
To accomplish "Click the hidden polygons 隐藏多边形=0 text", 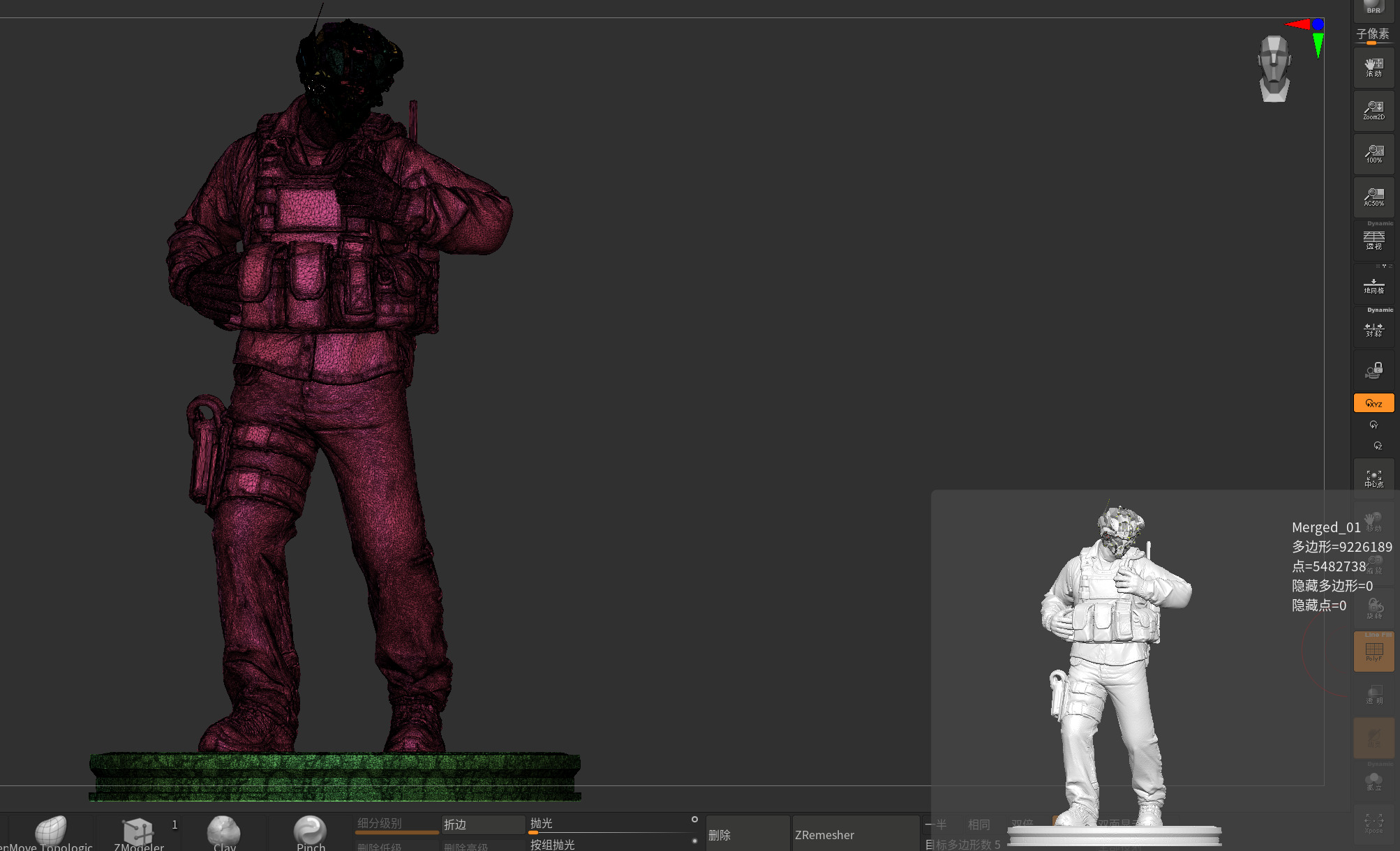I will point(1332,586).
